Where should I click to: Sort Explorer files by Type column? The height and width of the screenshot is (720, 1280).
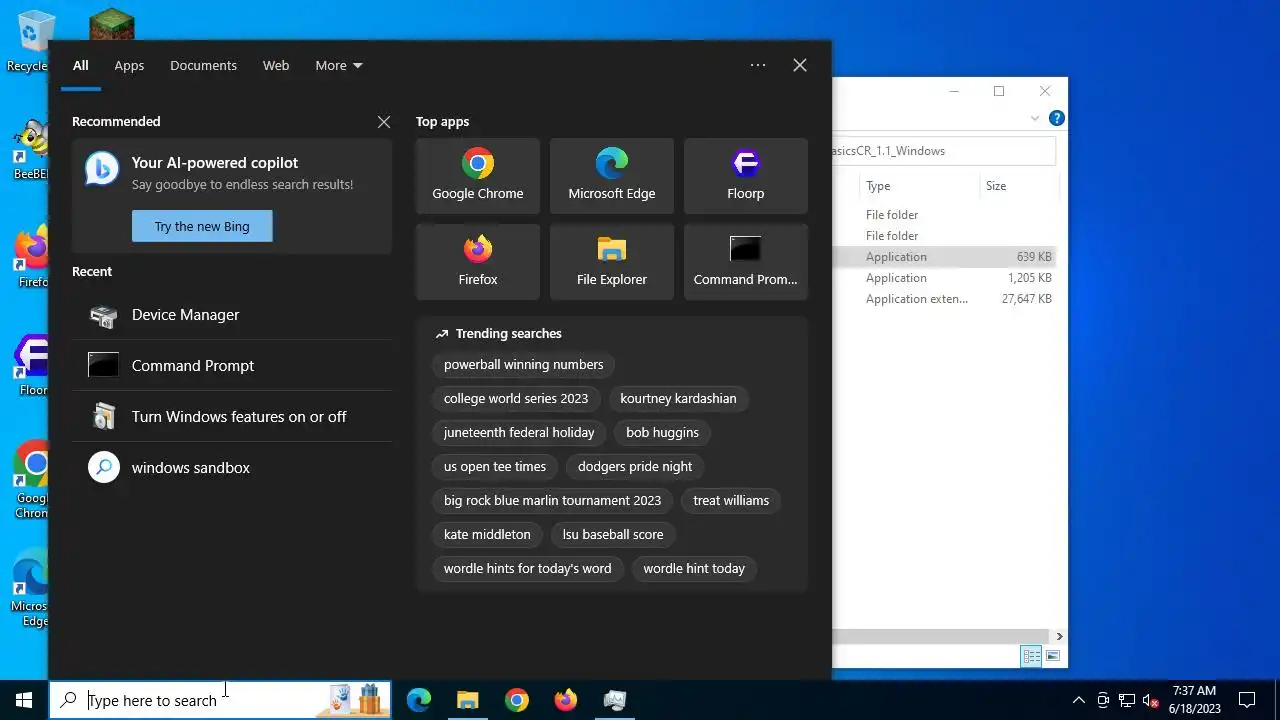click(x=918, y=186)
